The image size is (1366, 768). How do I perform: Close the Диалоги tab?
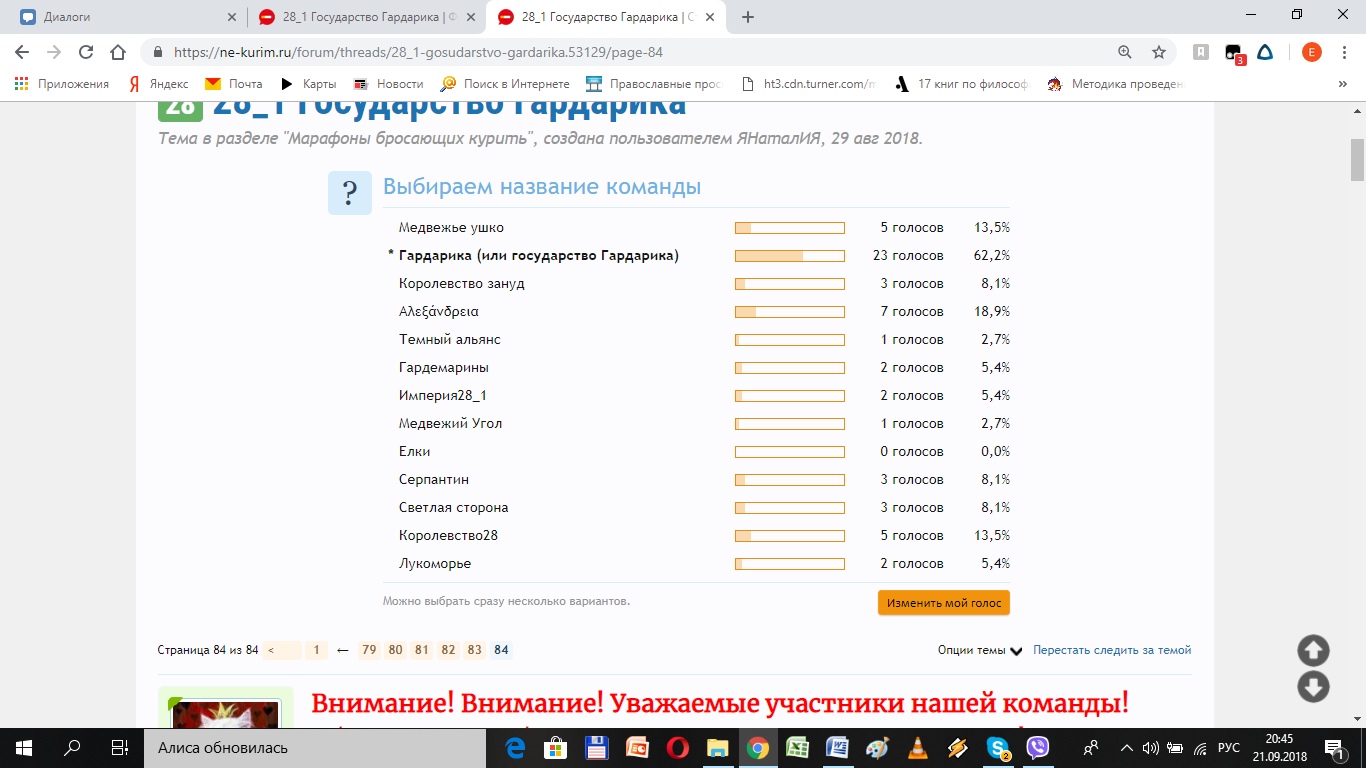coord(232,16)
